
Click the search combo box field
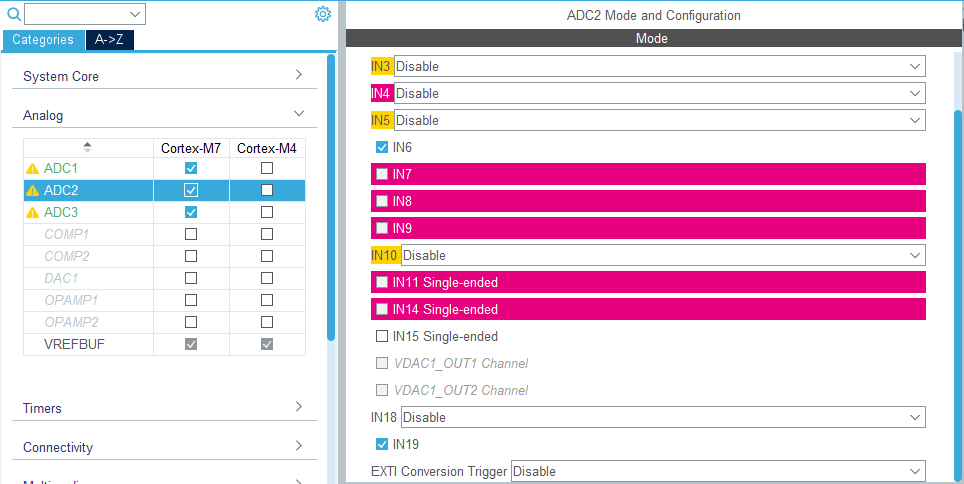tap(77, 14)
